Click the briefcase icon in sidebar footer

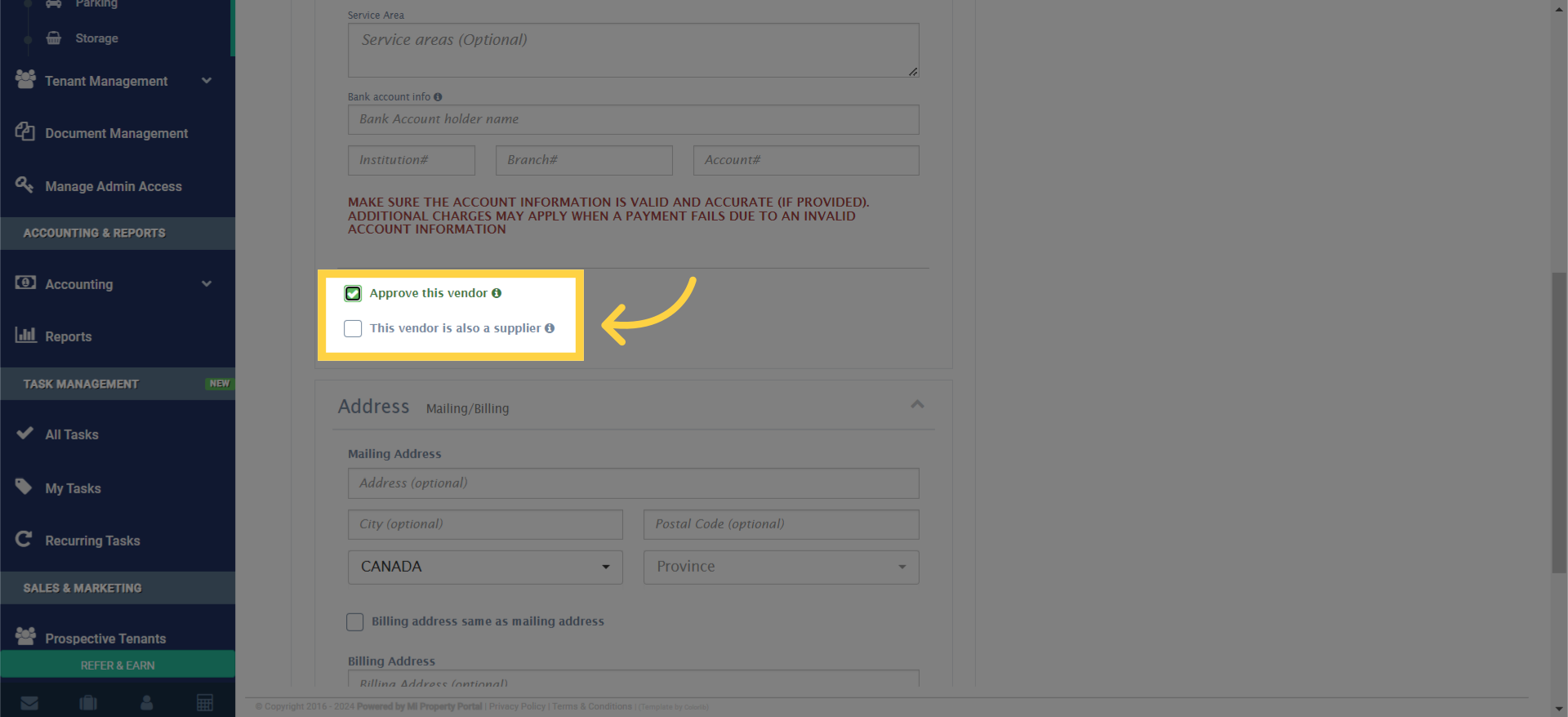[x=88, y=702]
